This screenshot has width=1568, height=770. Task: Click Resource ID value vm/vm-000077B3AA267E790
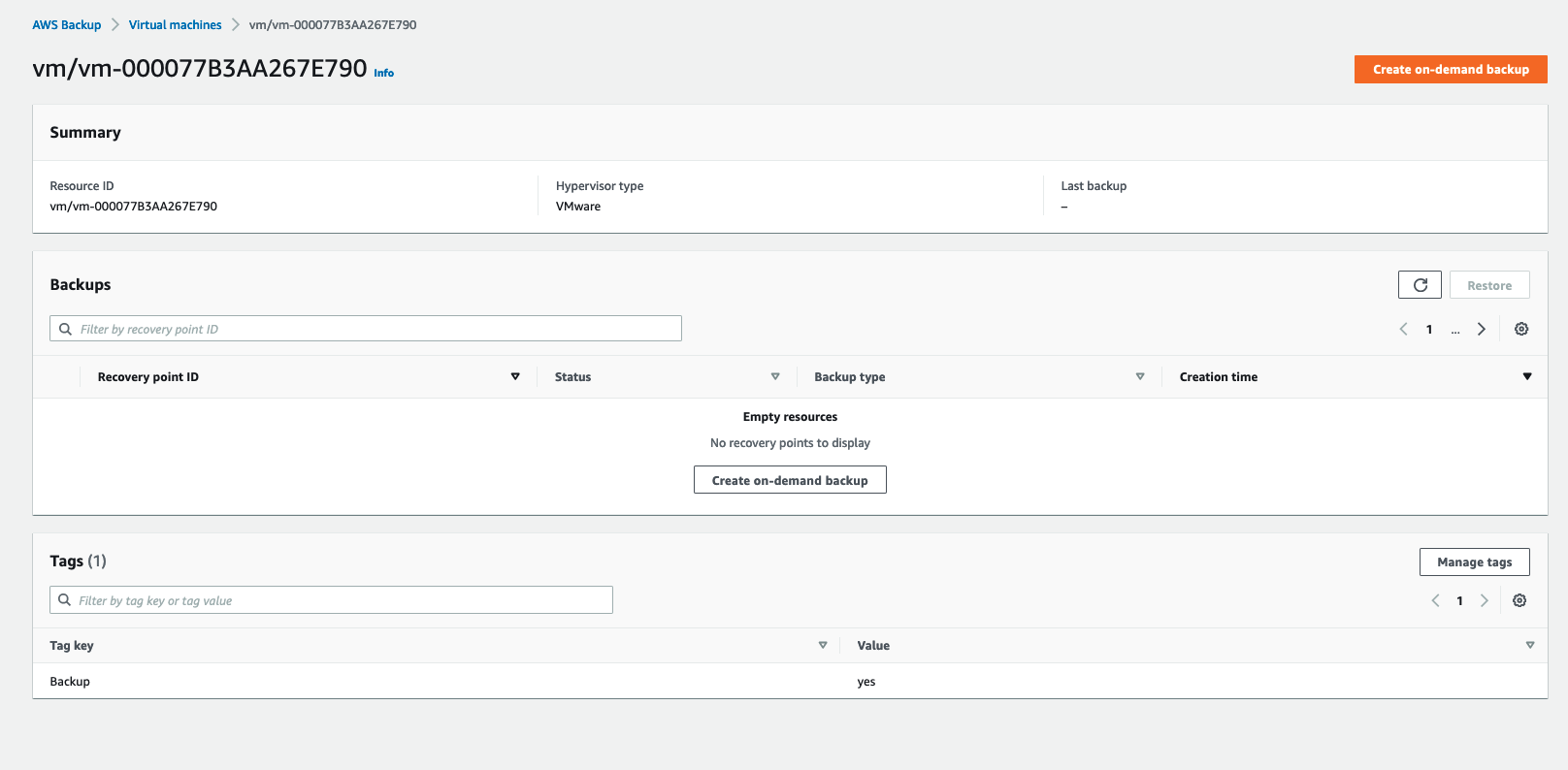(x=134, y=207)
